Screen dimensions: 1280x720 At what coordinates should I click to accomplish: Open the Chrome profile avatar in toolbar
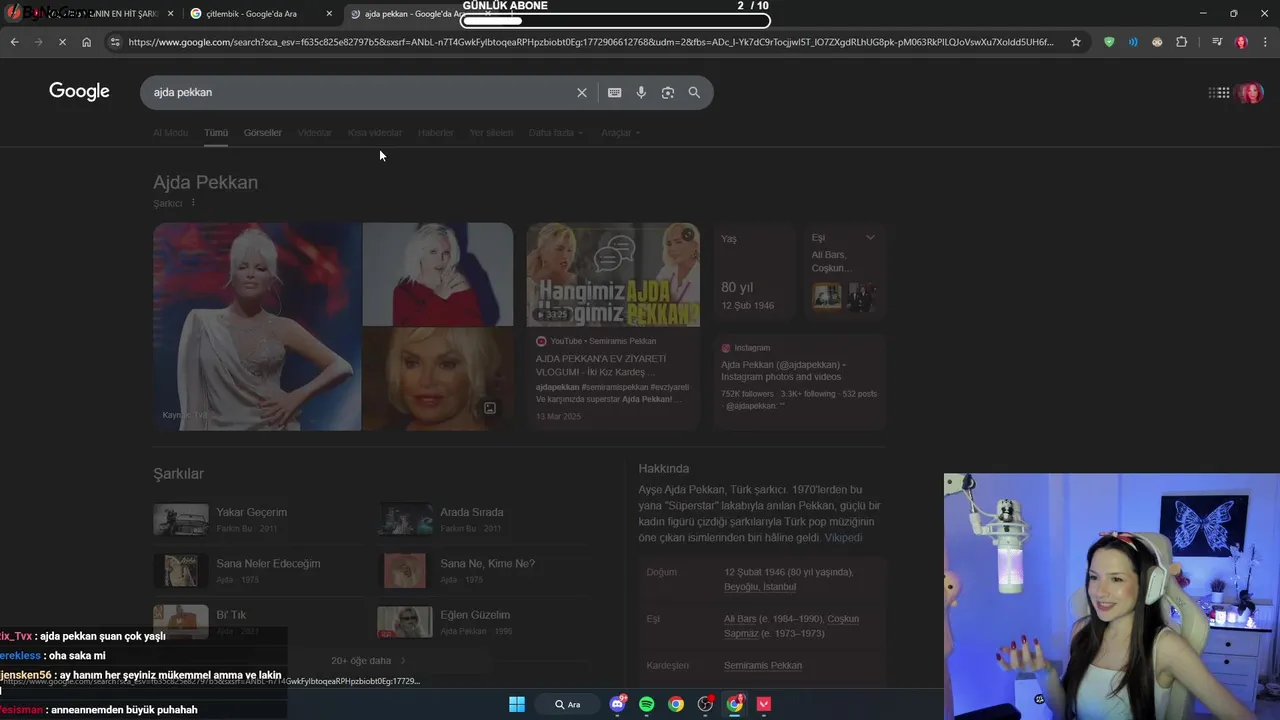[x=1241, y=42]
